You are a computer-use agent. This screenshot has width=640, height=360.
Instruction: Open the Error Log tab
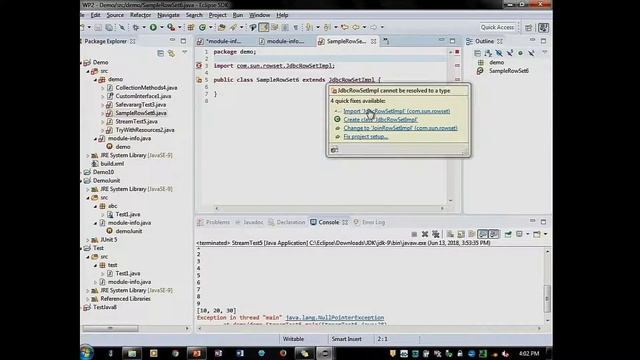tap(369, 222)
